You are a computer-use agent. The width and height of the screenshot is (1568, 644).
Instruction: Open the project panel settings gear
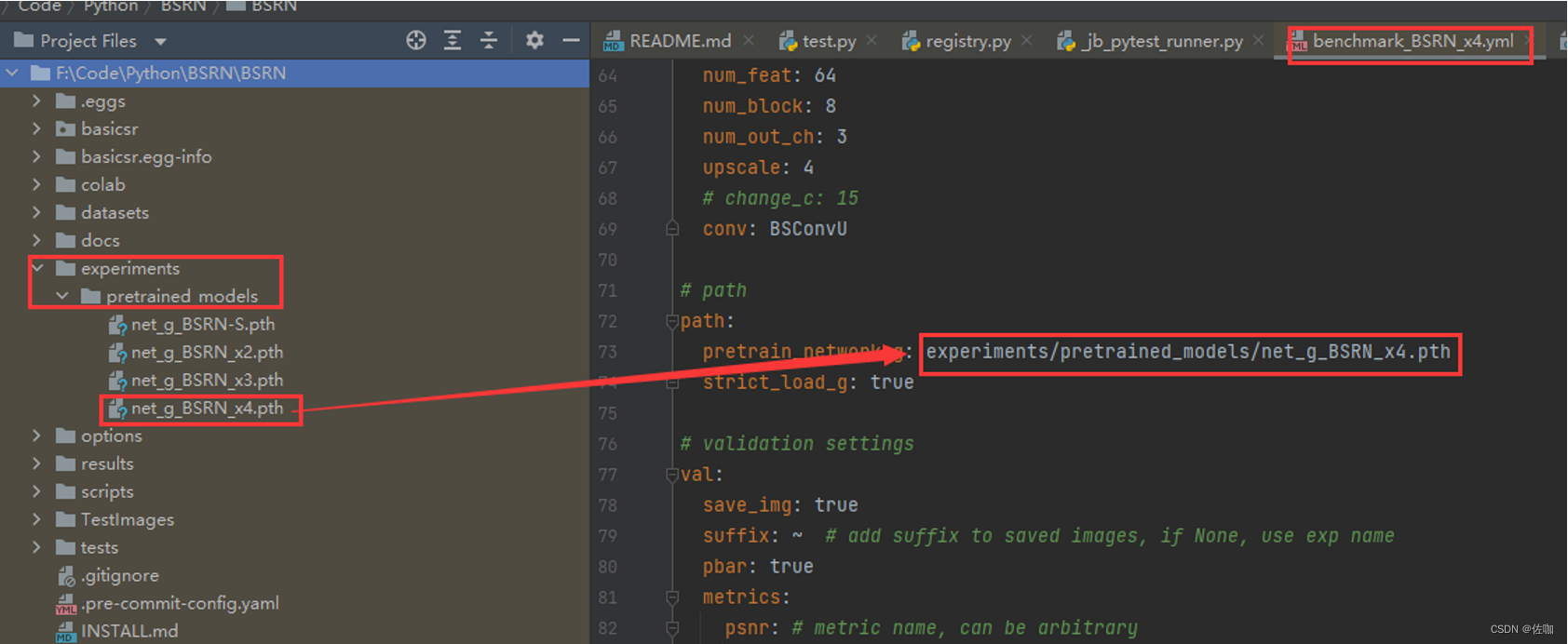click(x=534, y=40)
